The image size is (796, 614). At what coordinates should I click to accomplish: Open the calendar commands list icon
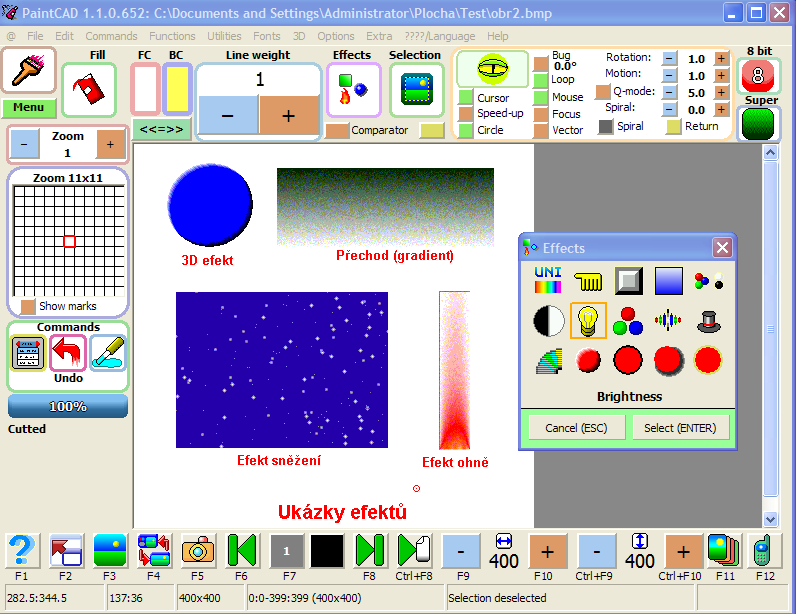[x=28, y=353]
